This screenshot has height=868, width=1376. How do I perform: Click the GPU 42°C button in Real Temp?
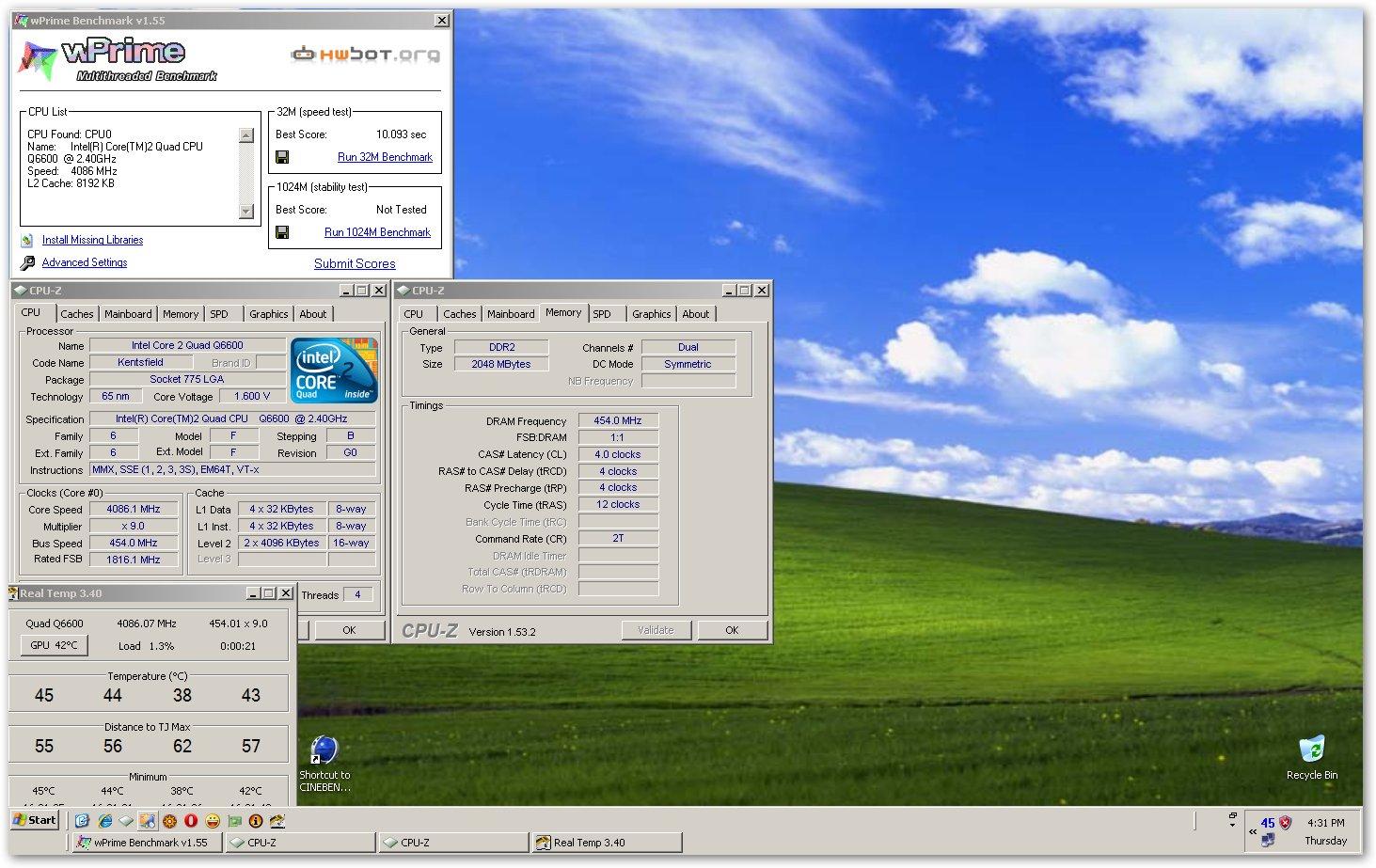click(x=55, y=645)
